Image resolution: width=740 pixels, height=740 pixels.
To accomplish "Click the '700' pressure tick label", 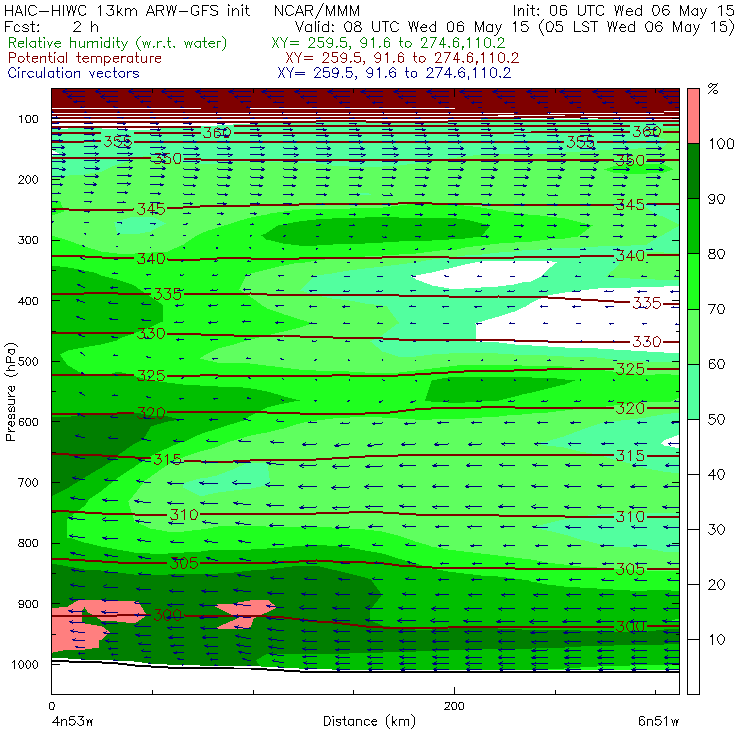I will click(x=28, y=482).
